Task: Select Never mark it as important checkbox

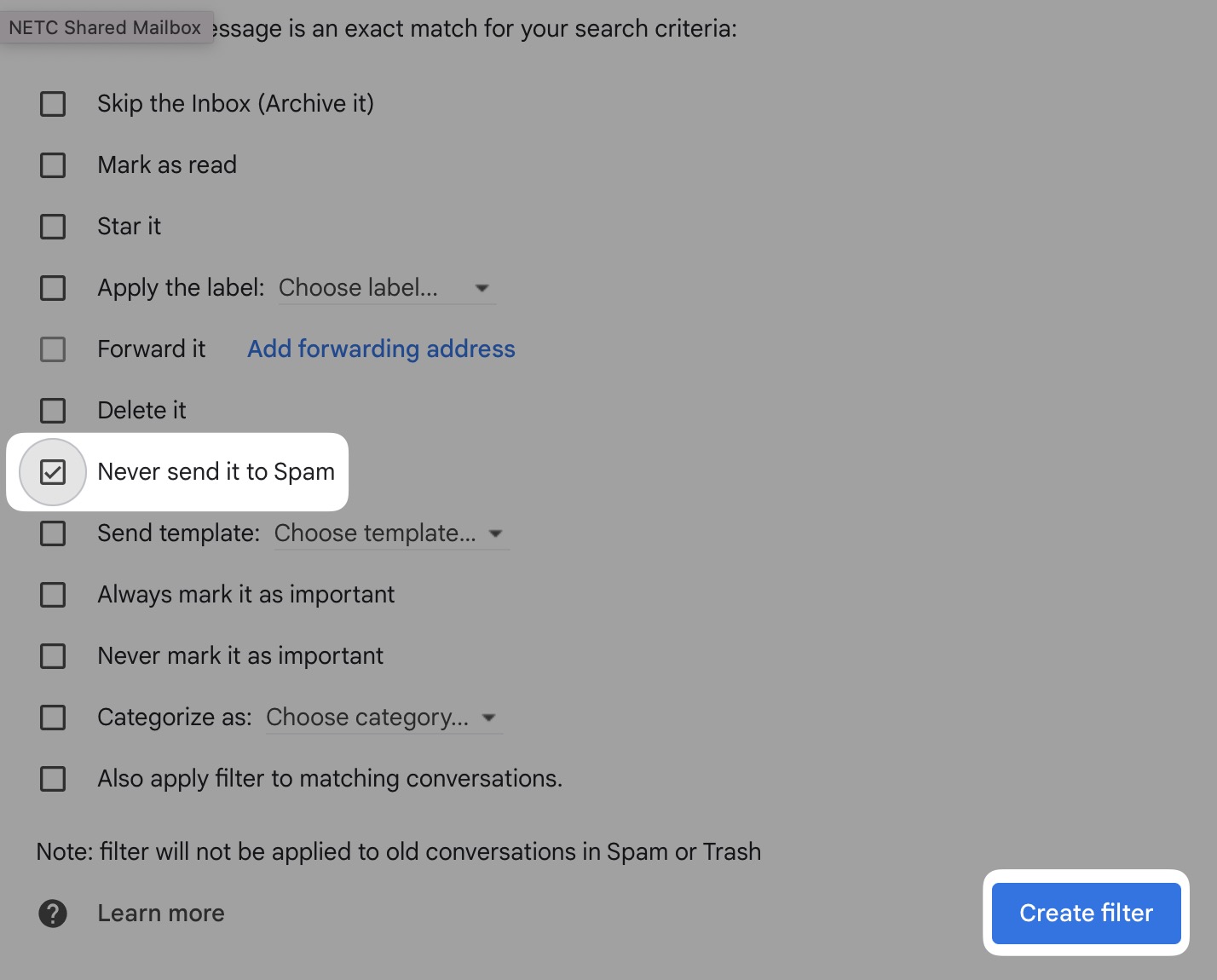Action: pos(53,656)
